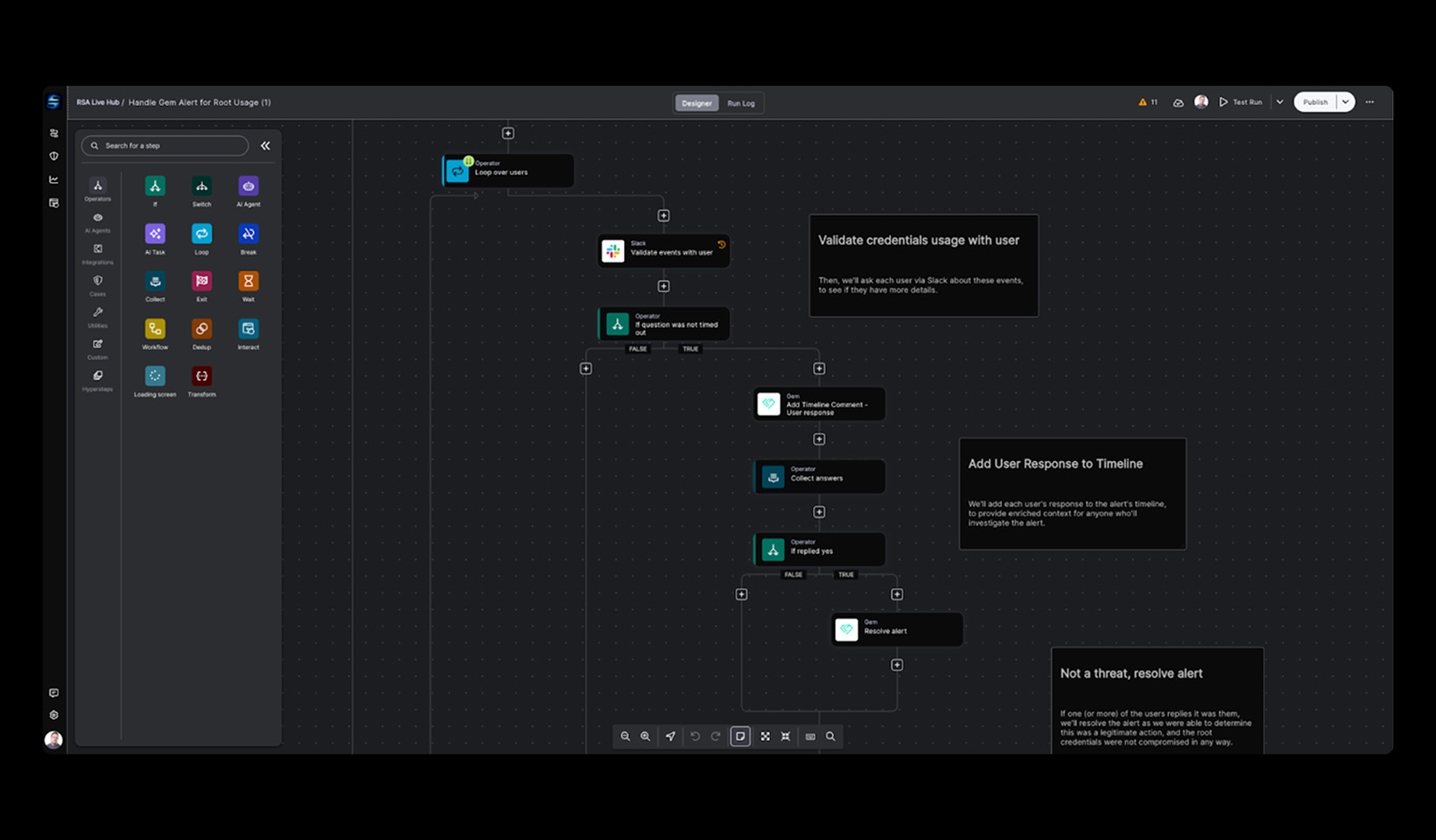Expand the Publish options dropdown arrow
1436x840 pixels.
coord(1346,102)
